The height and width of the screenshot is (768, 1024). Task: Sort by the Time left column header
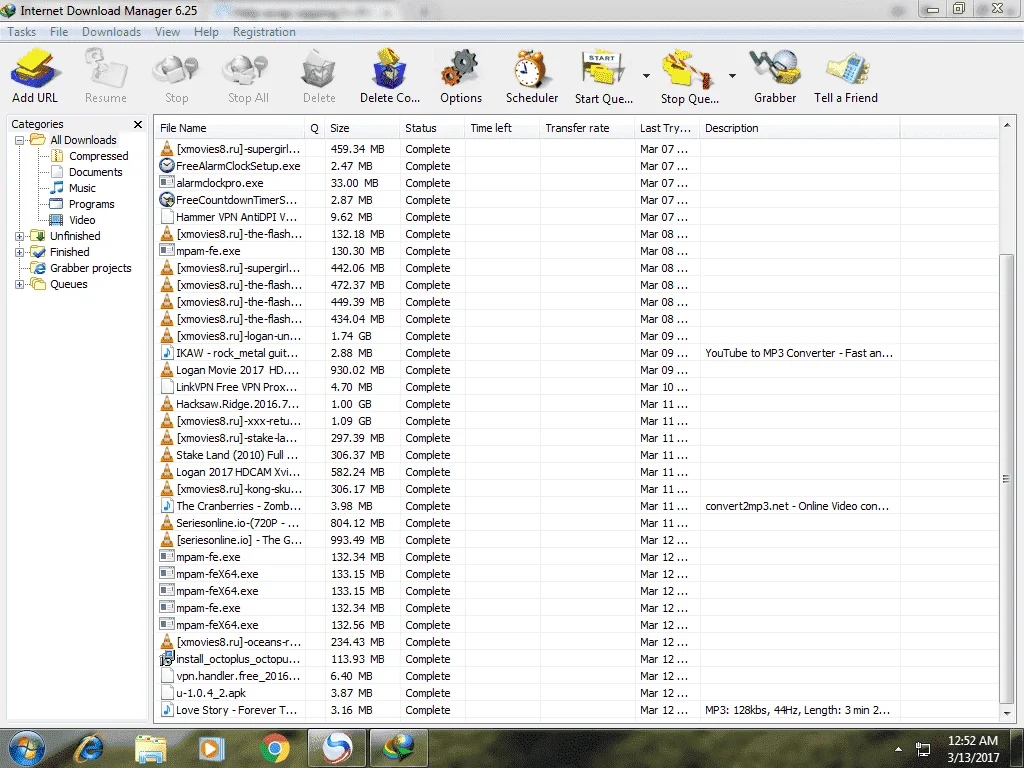tap(502, 128)
